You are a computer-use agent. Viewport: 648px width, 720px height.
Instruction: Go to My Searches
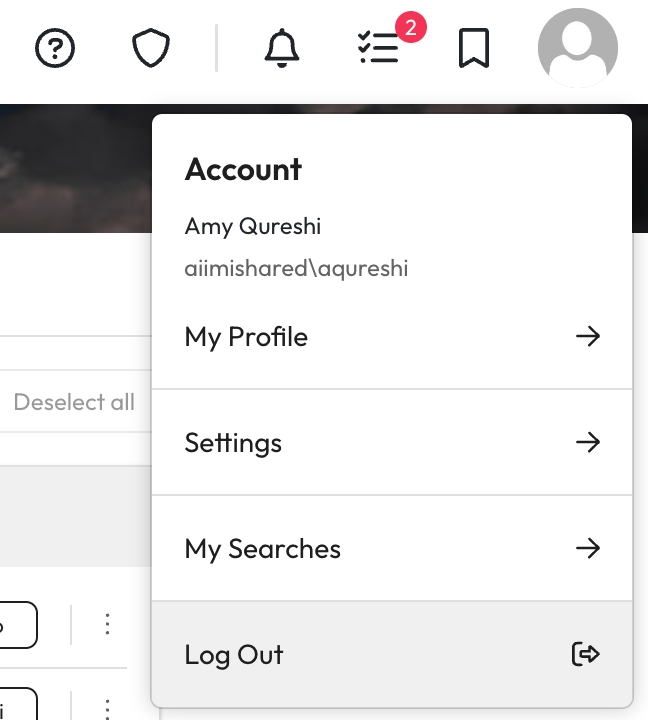[262, 548]
